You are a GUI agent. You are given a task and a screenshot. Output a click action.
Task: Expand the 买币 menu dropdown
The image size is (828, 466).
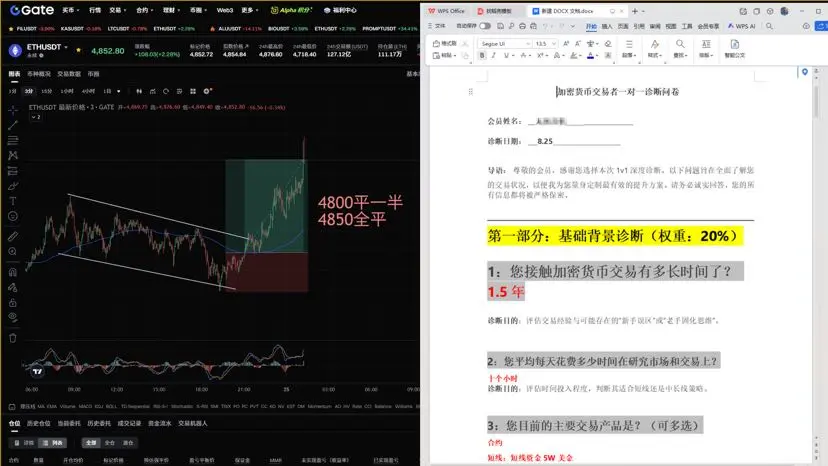(x=78, y=10)
